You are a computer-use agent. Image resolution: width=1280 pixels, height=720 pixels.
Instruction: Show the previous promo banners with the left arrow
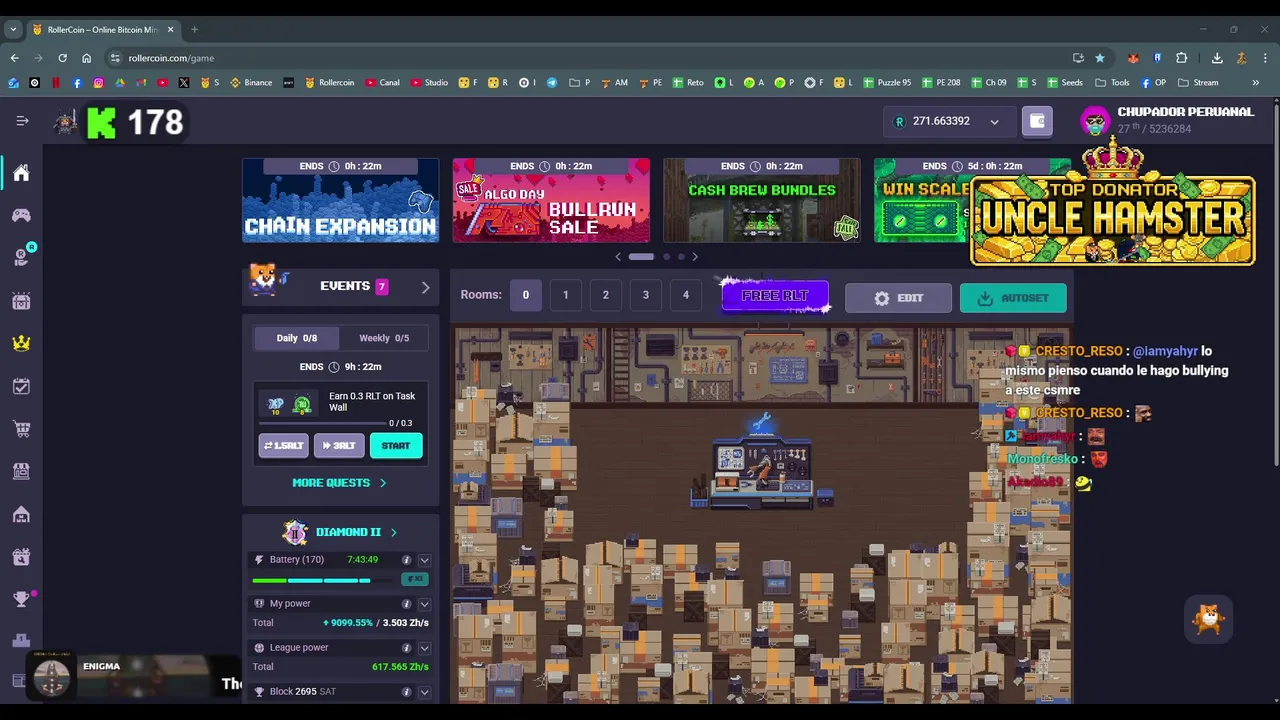click(x=618, y=257)
